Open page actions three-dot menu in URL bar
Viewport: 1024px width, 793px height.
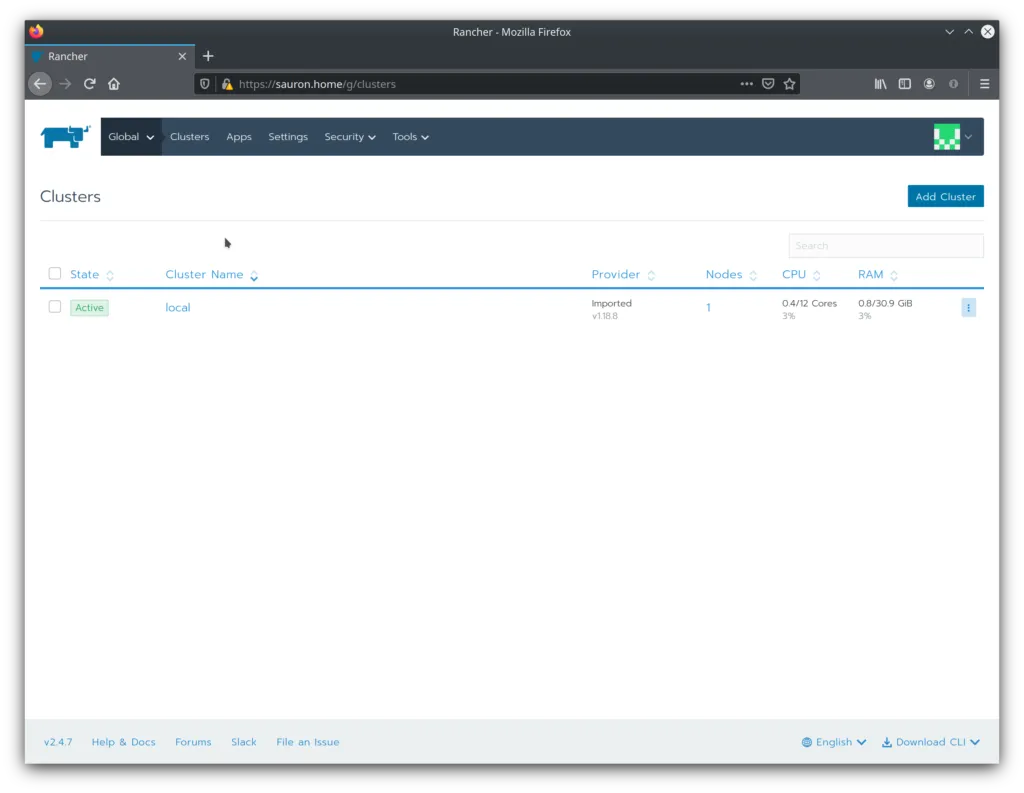click(x=746, y=84)
